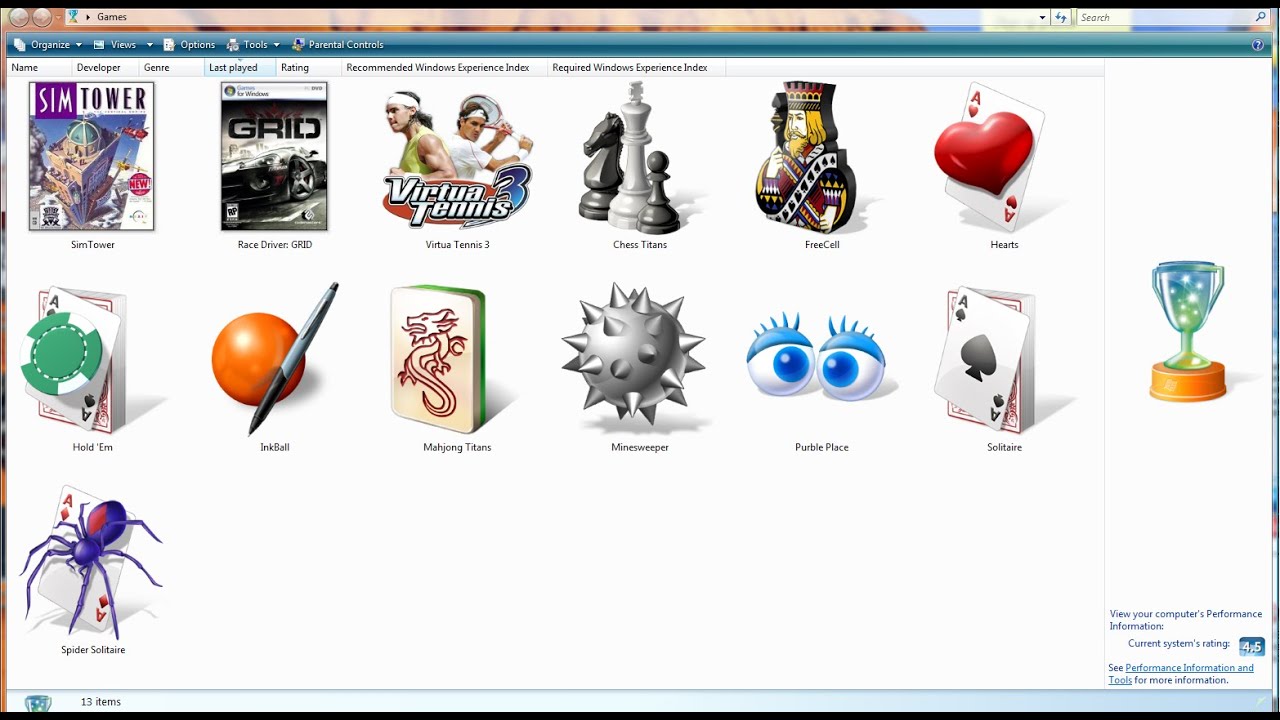1280x720 pixels.
Task: Click the Purble Place label text
Action: (x=822, y=448)
